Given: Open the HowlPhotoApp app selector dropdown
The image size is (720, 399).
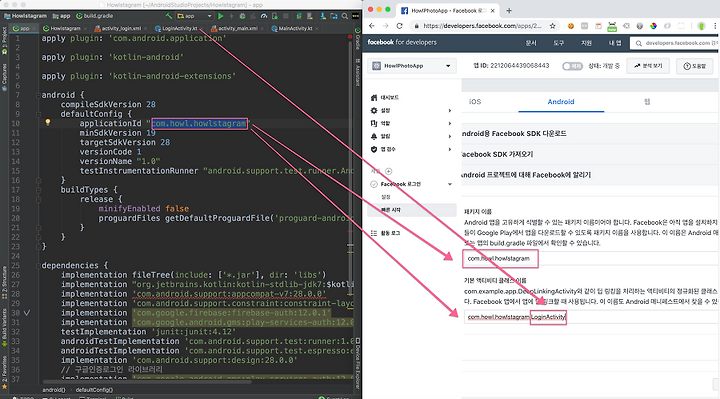Looking at the screenshot, I should pyautogui.click(x=412, y=66).
